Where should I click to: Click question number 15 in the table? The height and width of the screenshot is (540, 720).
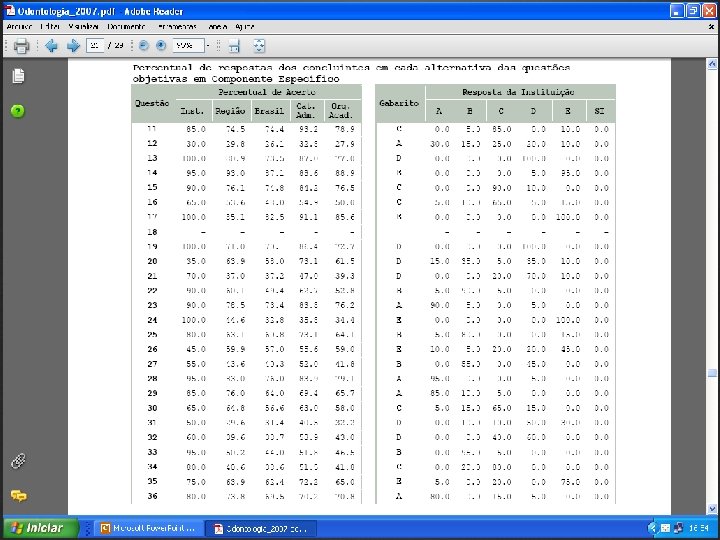[152, 187]
